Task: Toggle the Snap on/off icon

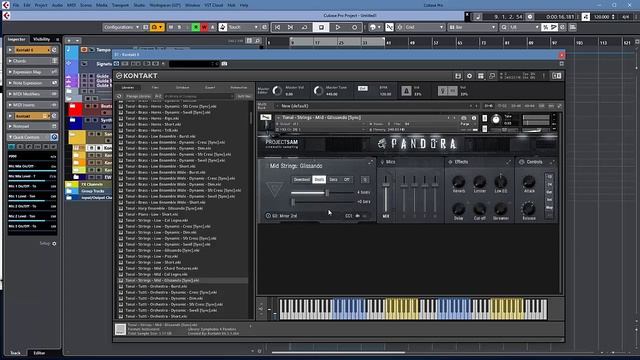Action: [389, 27]
